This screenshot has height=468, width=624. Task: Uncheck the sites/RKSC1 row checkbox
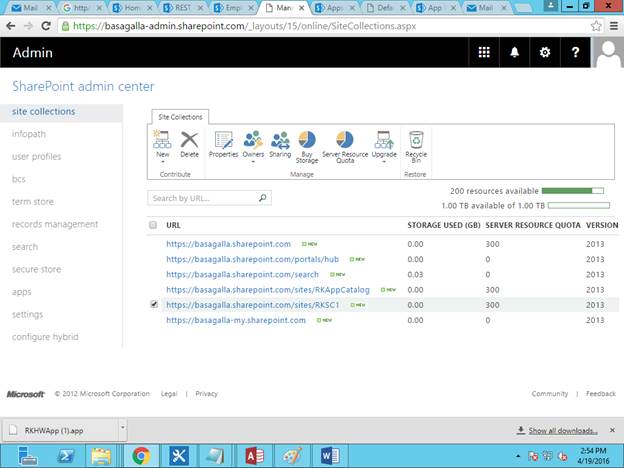[154, 304]
